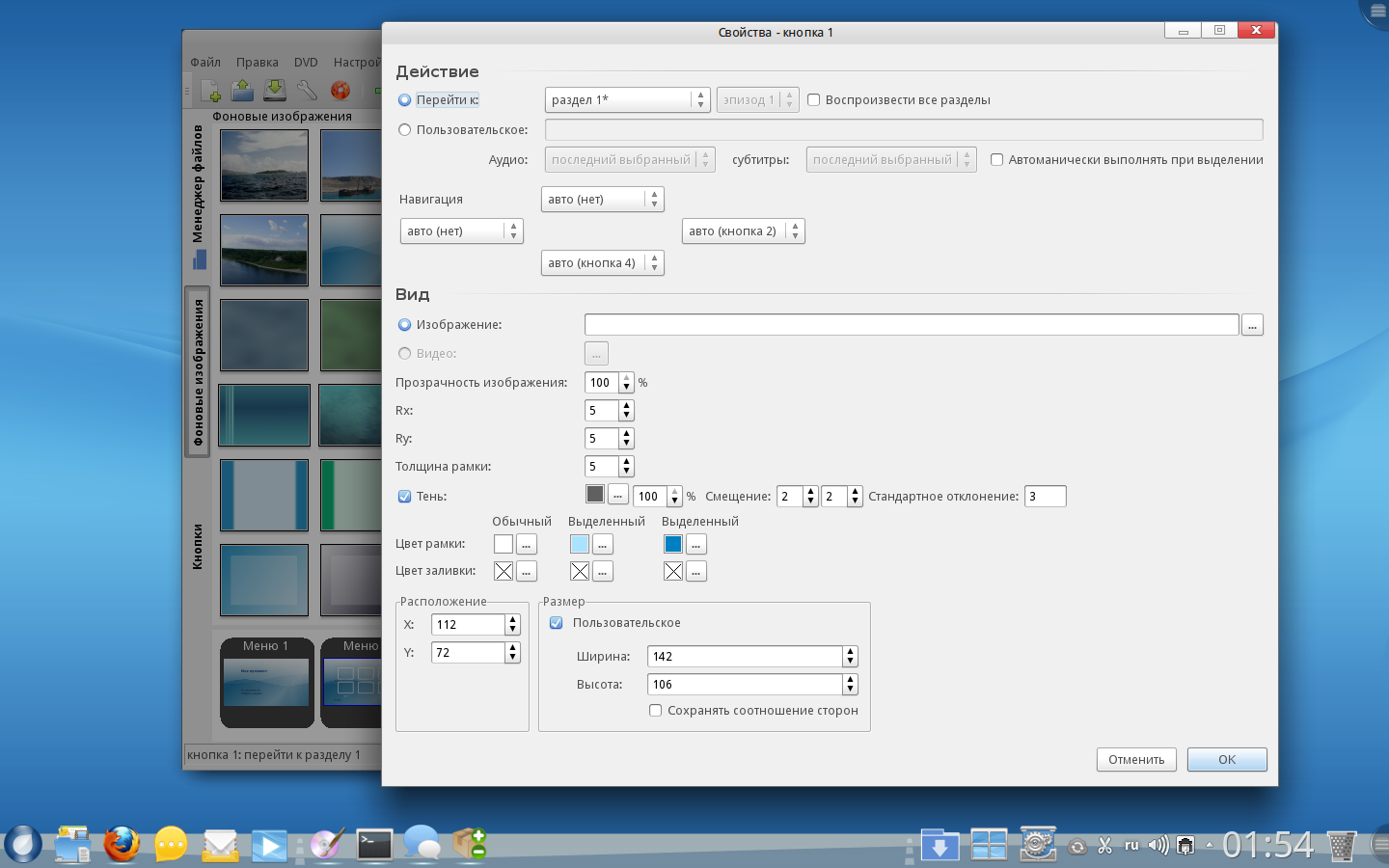The image size is (1389, 868).
Task: Open the 'Правка' menu
Action: pos(257,63)
